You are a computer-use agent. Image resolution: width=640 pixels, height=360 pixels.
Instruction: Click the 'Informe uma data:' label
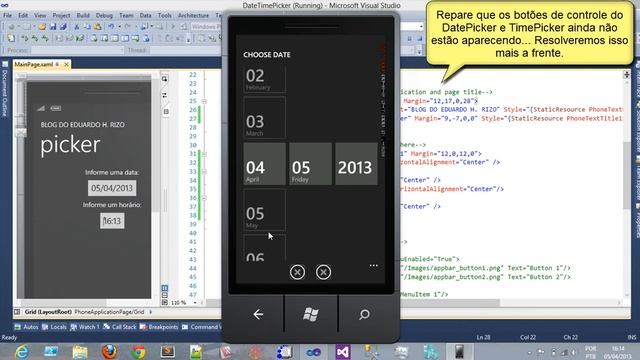click(112, 172)
